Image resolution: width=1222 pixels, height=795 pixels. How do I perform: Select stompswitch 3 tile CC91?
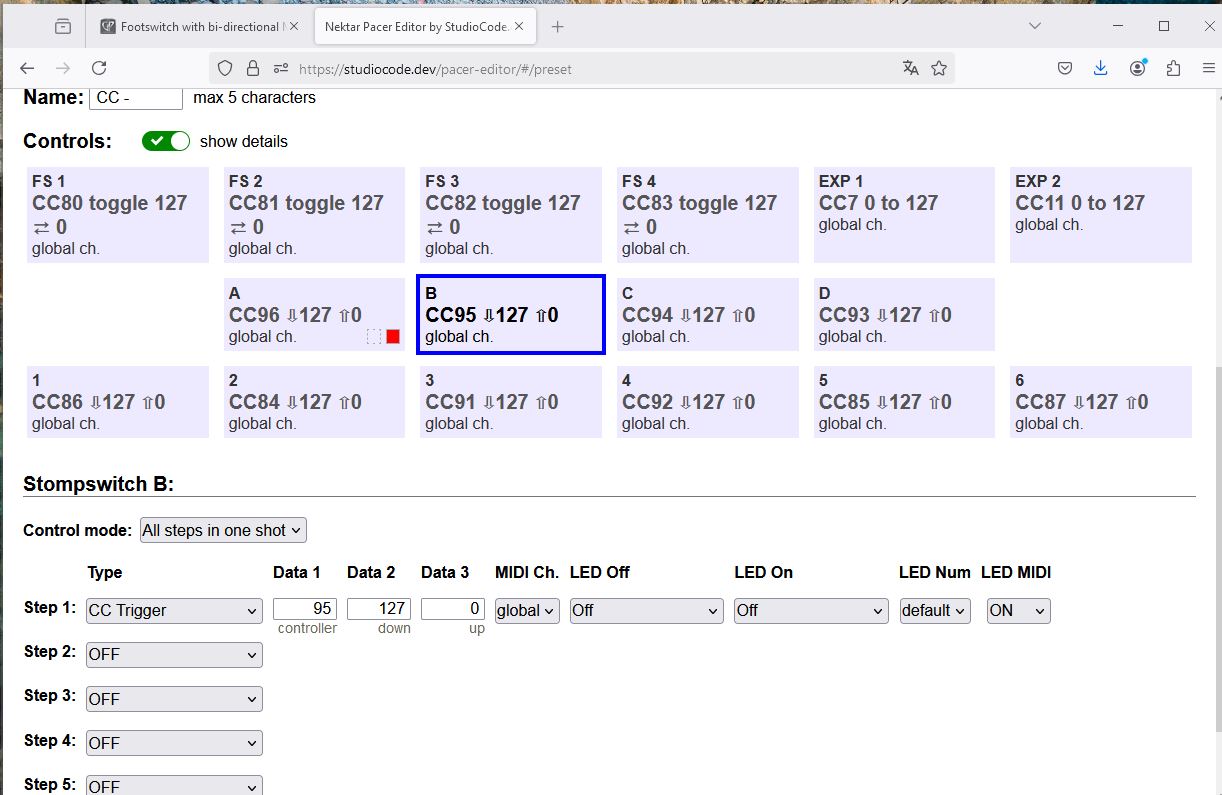[511, 402]
